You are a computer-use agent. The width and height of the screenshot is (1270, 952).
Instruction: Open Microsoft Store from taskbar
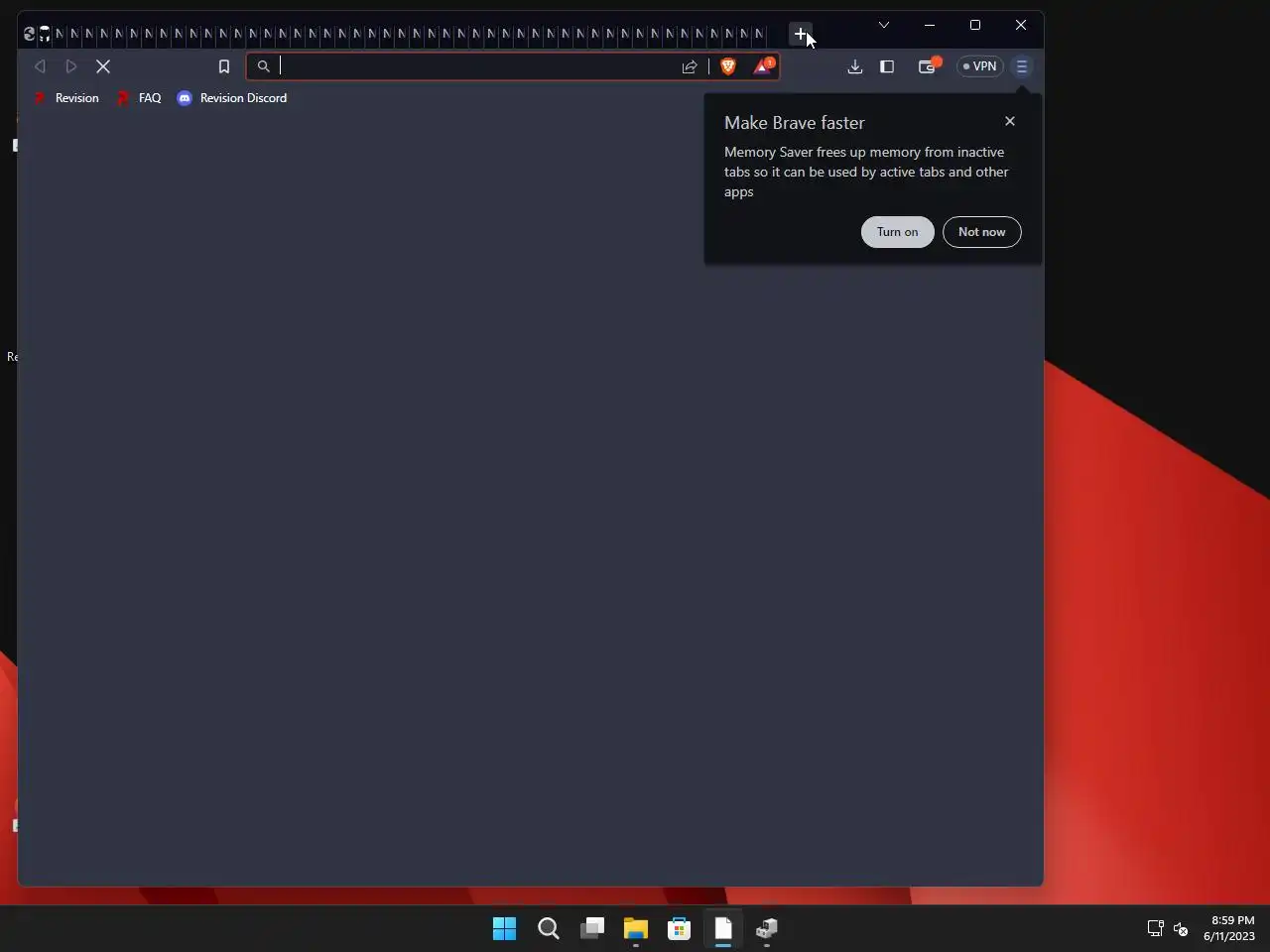click(680, 929)
